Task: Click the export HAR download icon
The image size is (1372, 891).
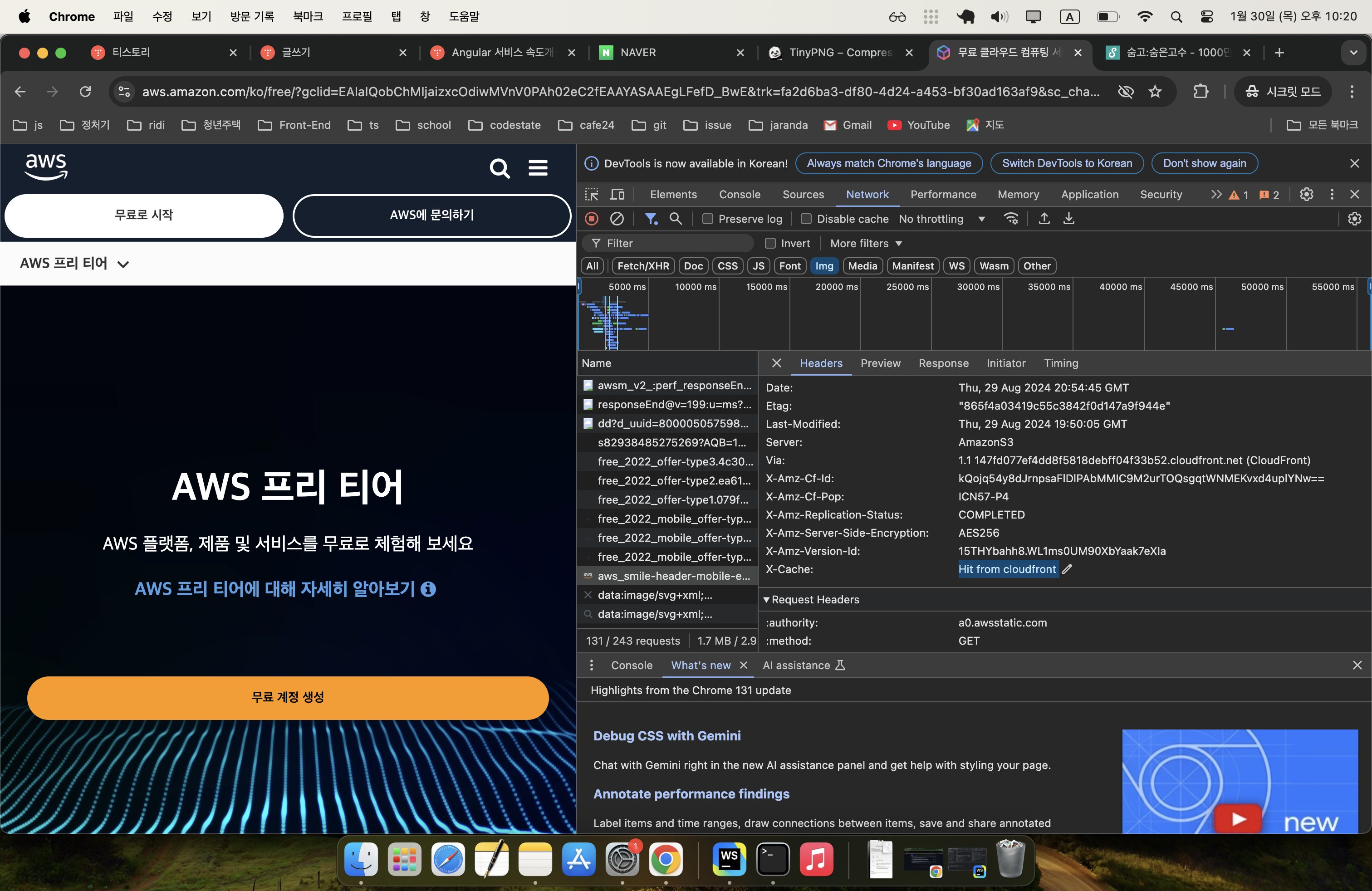Action: click(x=1069, y=219)
